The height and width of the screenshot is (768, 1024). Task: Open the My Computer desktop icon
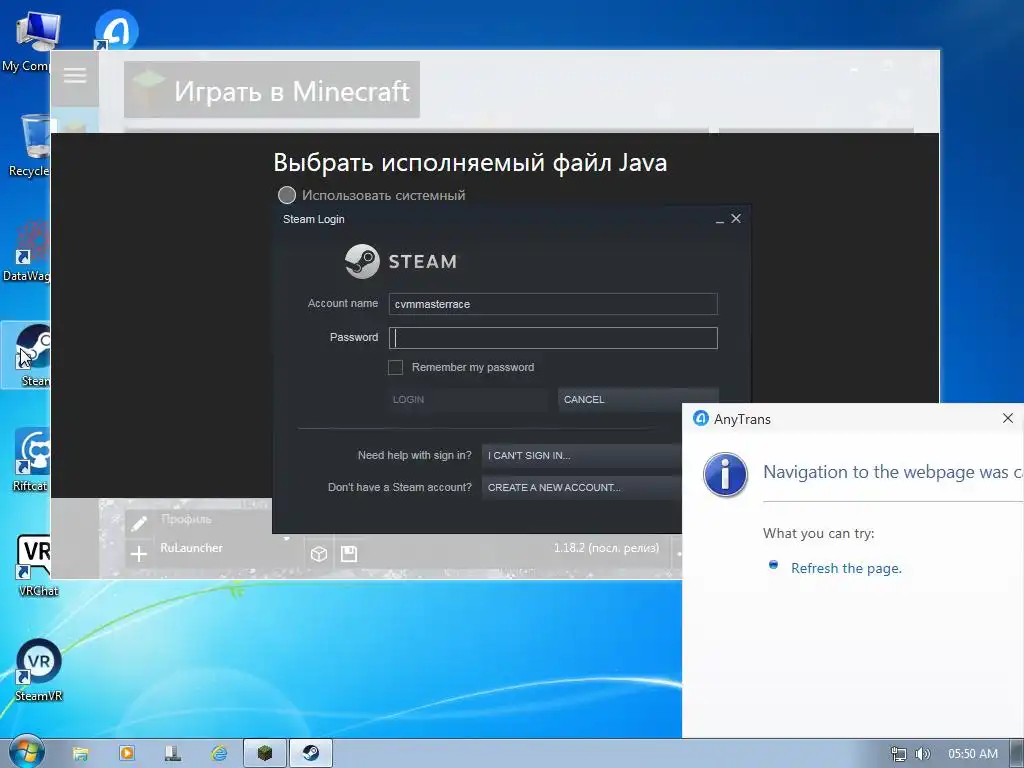click(29, 42)
